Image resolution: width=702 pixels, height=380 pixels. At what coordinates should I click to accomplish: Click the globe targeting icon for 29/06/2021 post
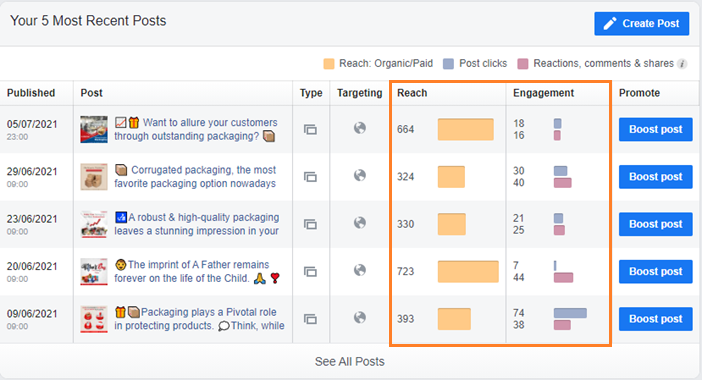tap(360, 175)
